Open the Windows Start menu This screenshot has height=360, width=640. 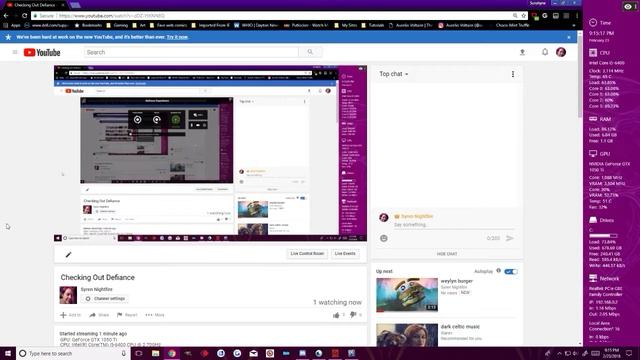click(8, 353)
